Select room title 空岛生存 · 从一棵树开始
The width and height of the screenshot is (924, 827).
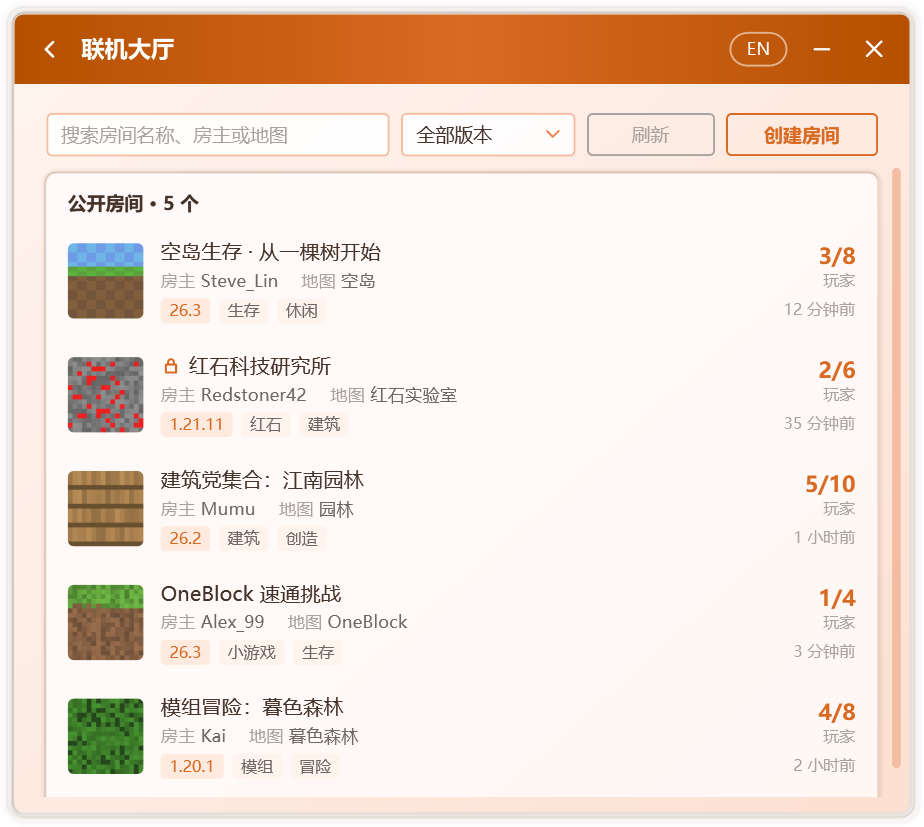tap(270, 252)
